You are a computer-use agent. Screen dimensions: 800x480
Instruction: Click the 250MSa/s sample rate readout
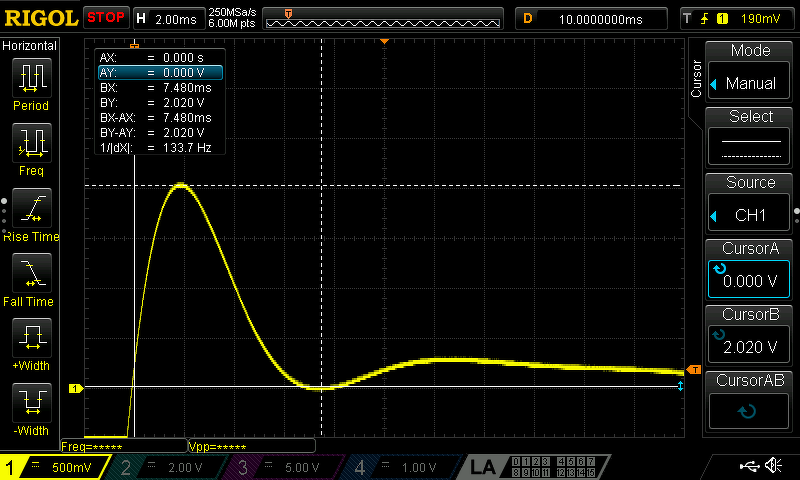(232, 13)
